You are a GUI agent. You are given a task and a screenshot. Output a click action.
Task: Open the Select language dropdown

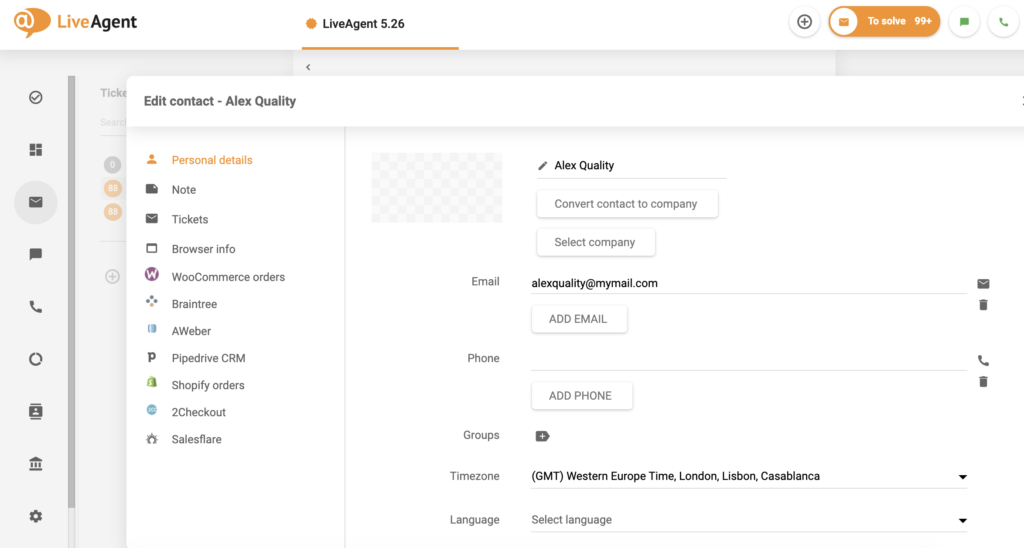coord(962,520)
